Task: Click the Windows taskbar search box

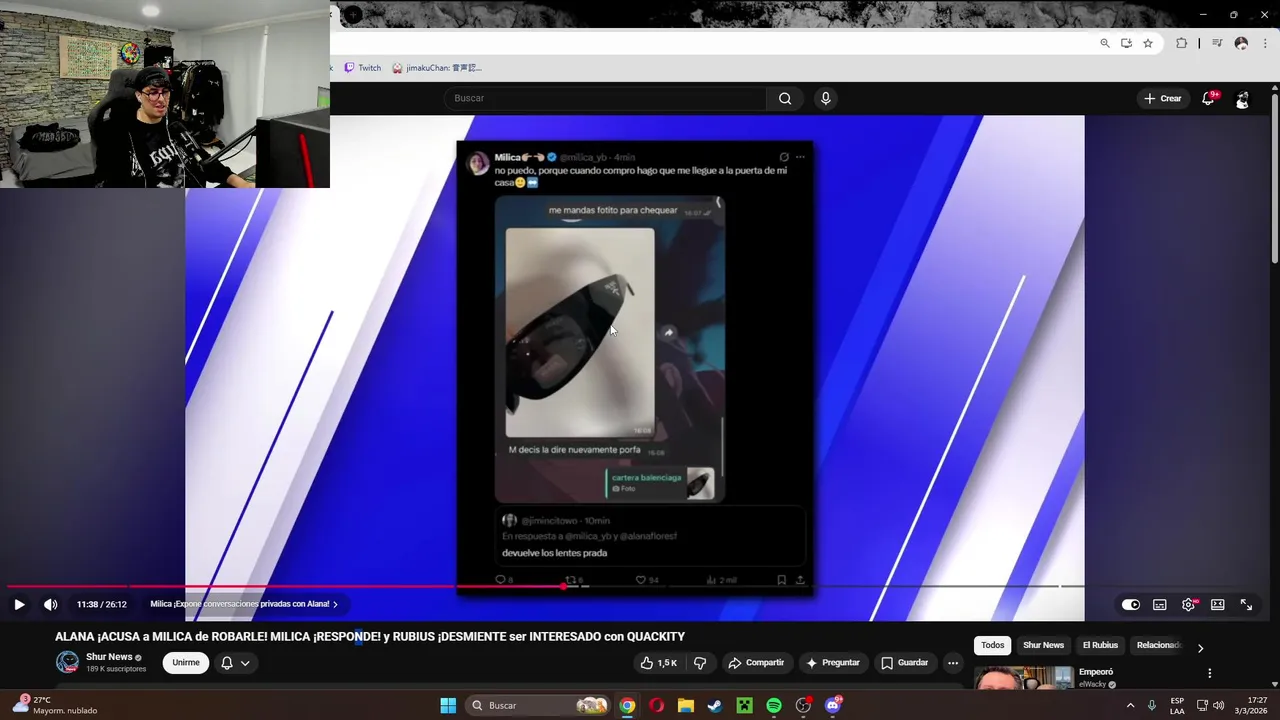Action: pyautogui.click(x=539, y=706)
